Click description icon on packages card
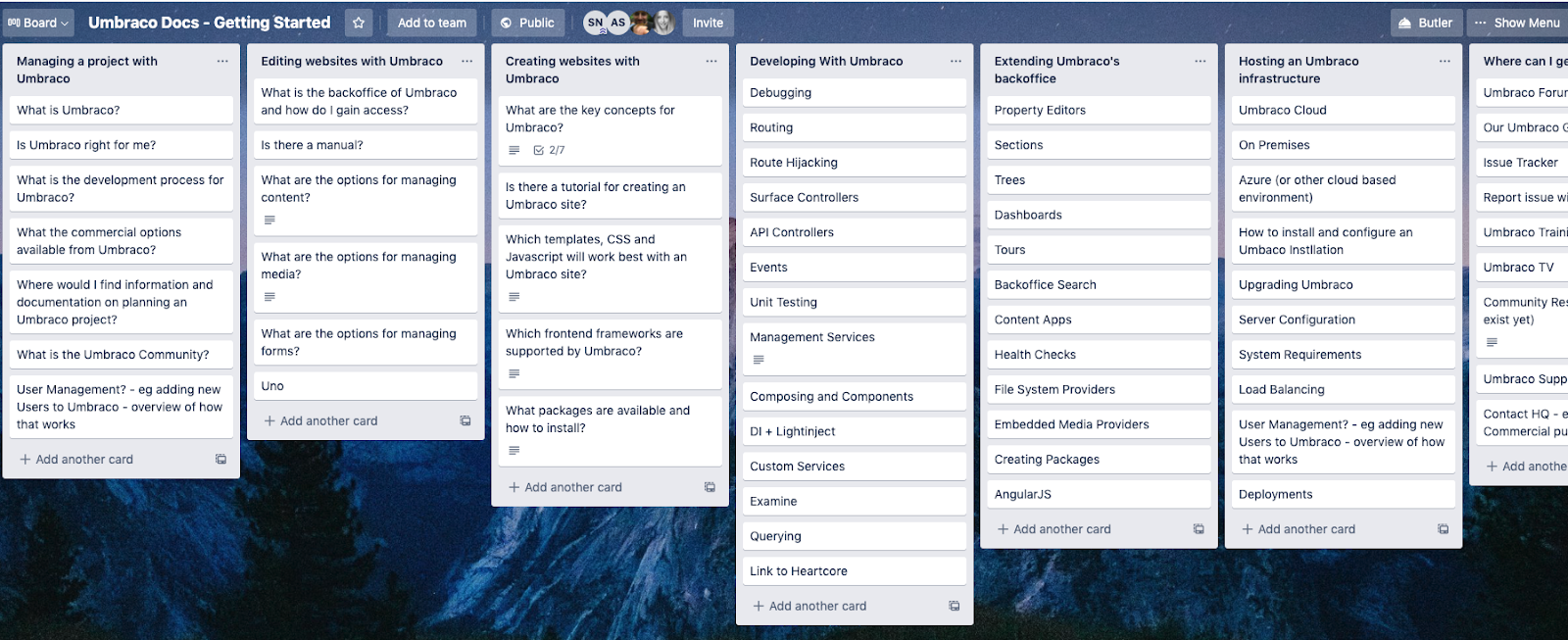1568x640 pixels. (x=514, y=451)
